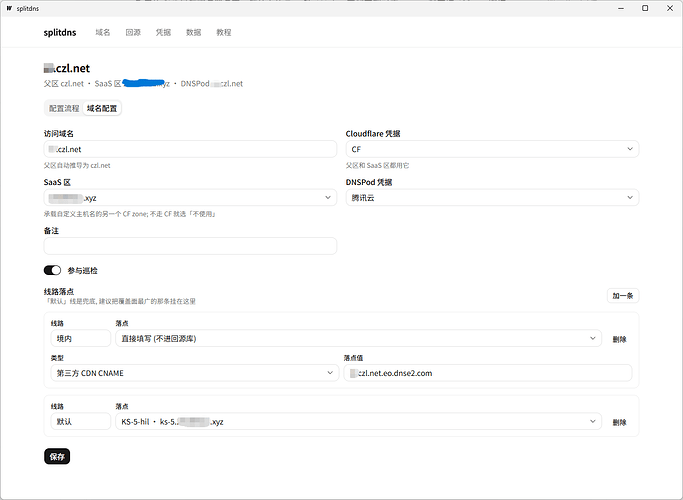Image resolution: width=683 pixels, height=500 pixels.
Task: Go to splitdns home logo
Action: click(x=60, y=33)
